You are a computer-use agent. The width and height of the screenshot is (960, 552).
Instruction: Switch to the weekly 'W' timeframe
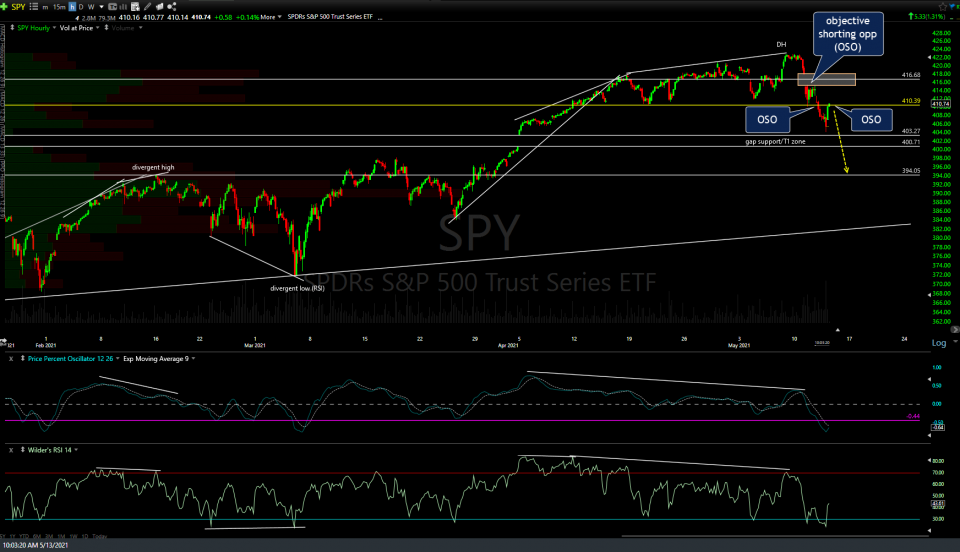point(91,7)
